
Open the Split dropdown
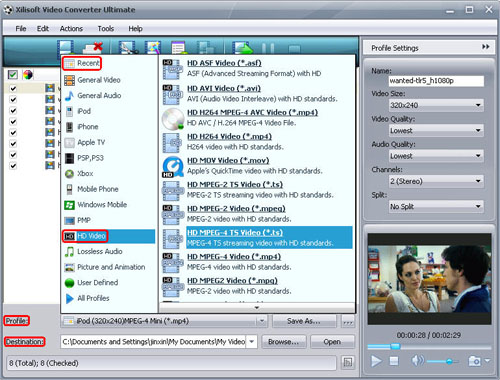(436, 206)
